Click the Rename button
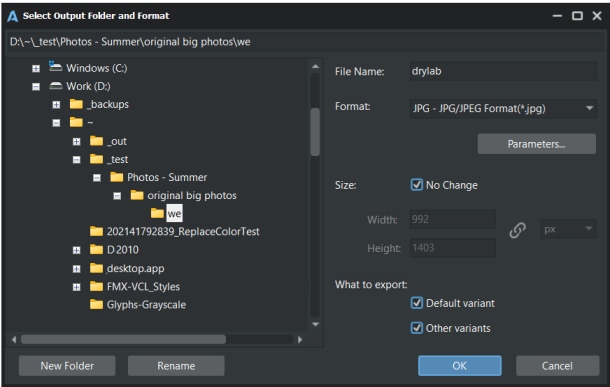610x387 pixels. tap(176, 366)
